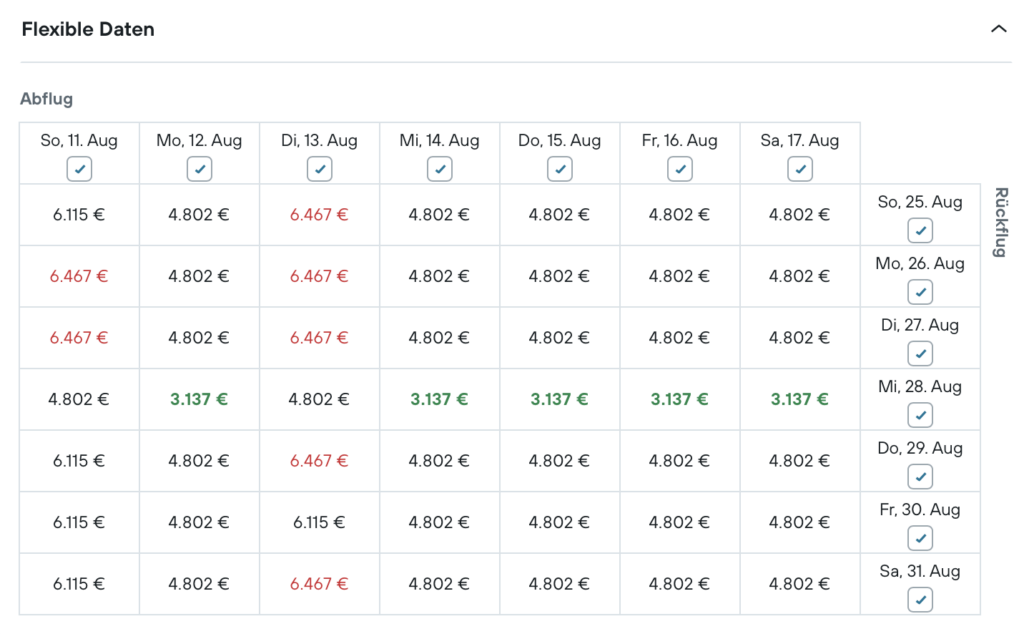The image size is (1024, 634).
Task: Toggle the Sa, 17. Aug departure checkbox
Action: [800, 169]
